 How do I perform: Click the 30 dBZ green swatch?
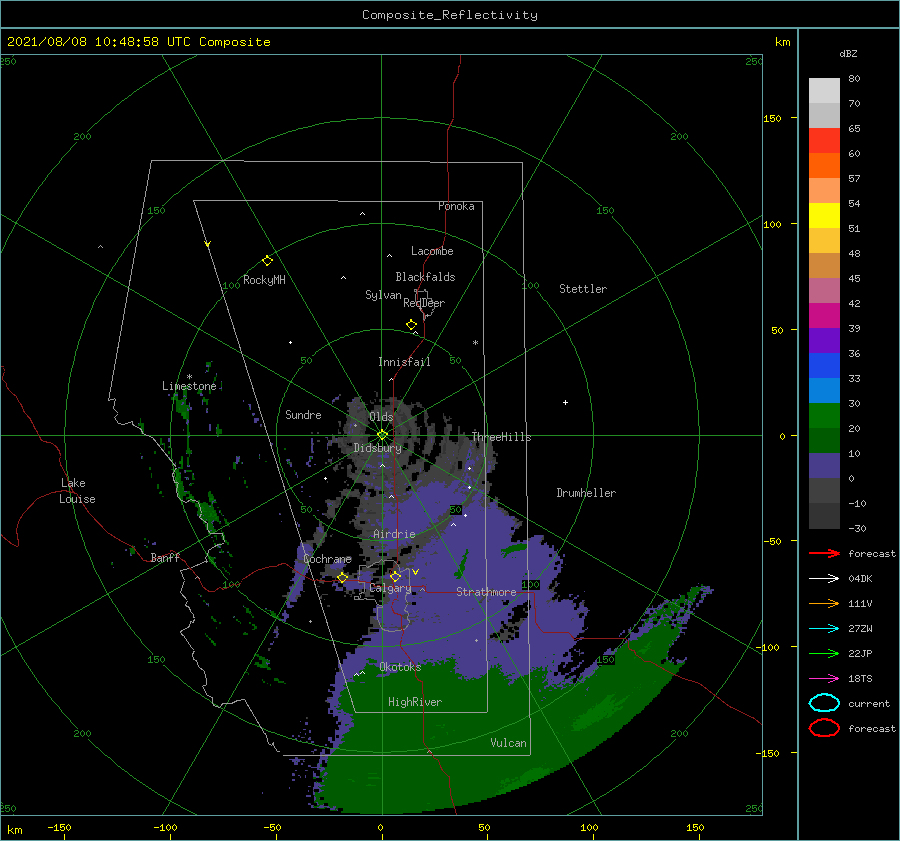[824, 416]
